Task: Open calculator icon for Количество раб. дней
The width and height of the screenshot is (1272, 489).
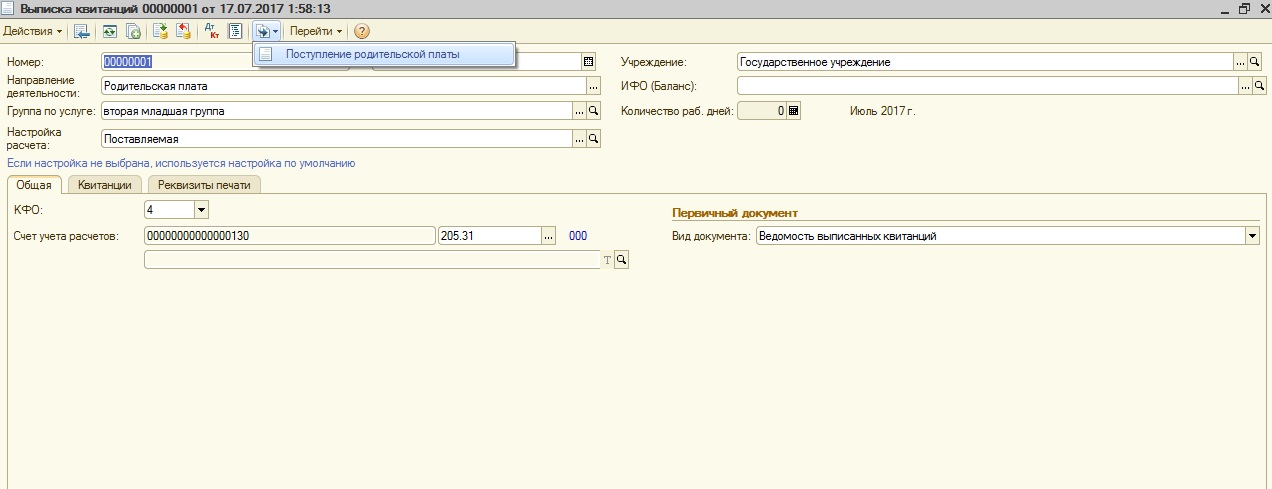Action: (x=794, y=111)
